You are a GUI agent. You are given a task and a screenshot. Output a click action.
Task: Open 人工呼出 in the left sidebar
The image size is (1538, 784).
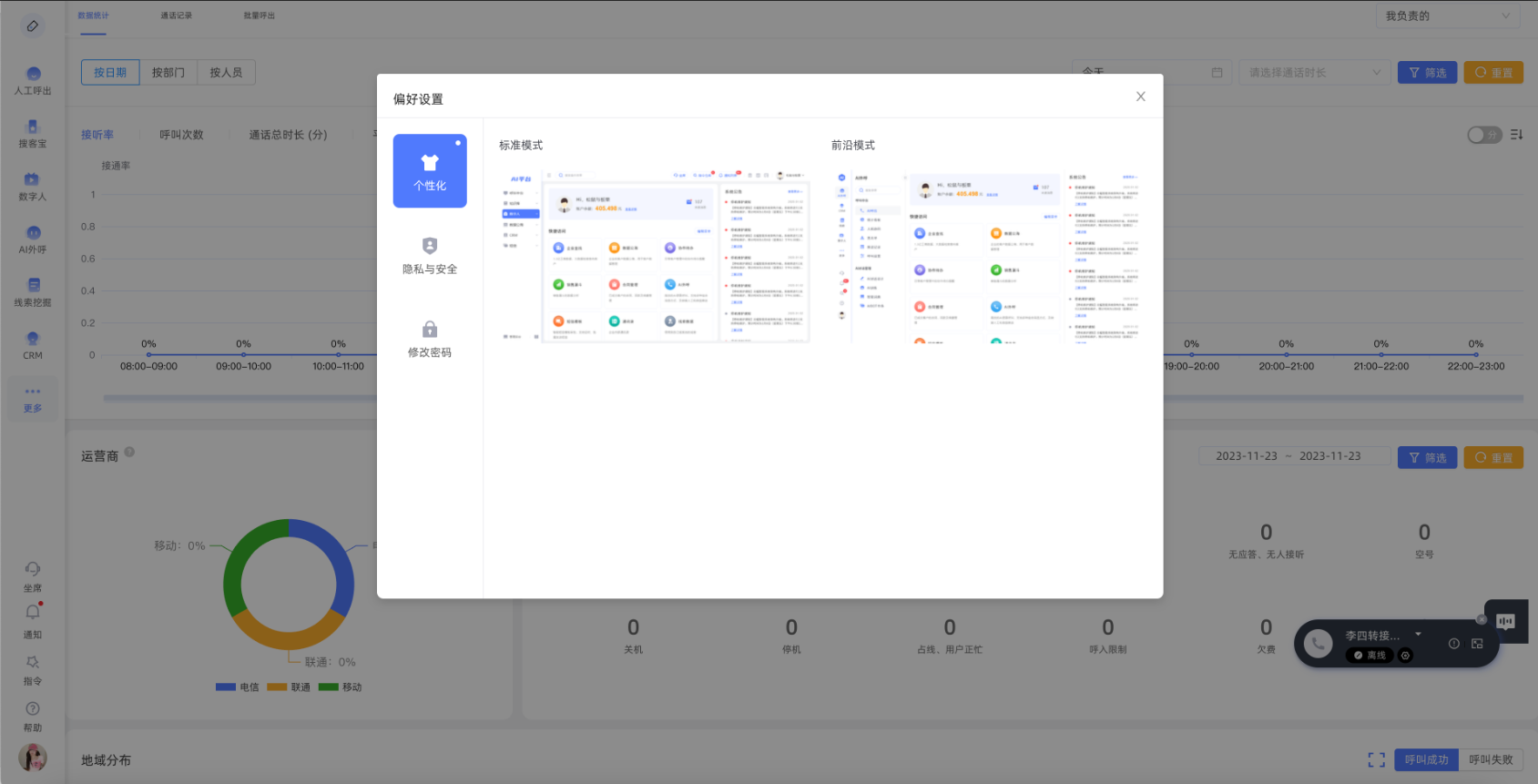tap(33, 80)
